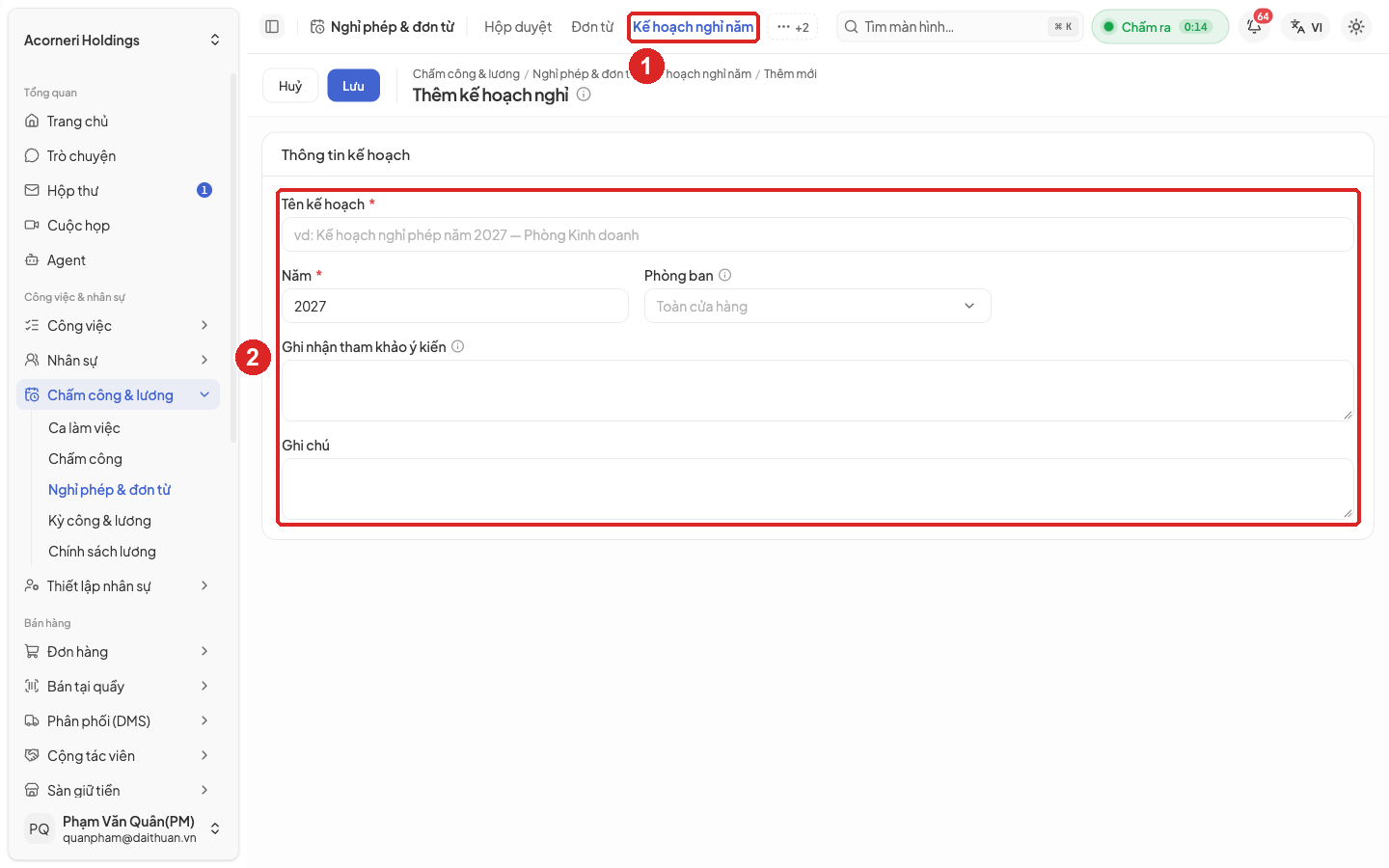Click the Ghi chú textarea
This screenshot has height=868, width=1389.
point(817,489)
